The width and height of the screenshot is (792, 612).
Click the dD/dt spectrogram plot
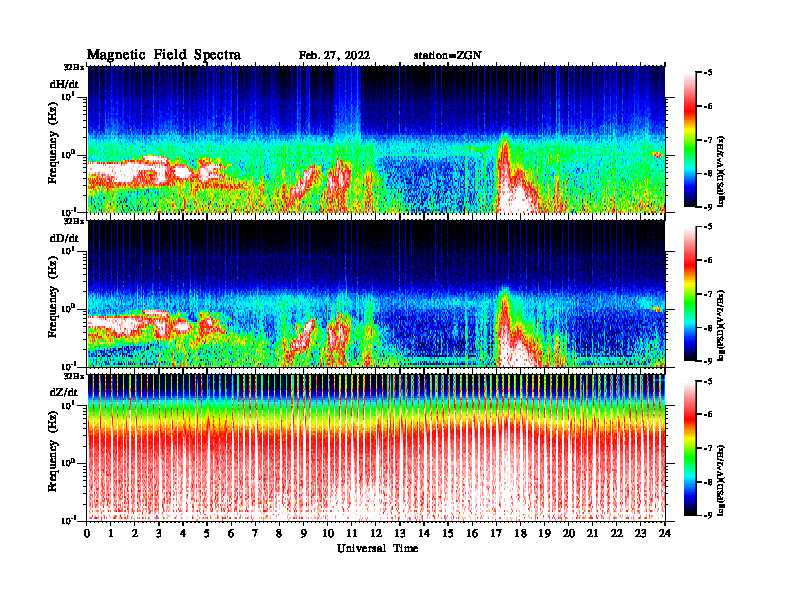coord(376,293)
